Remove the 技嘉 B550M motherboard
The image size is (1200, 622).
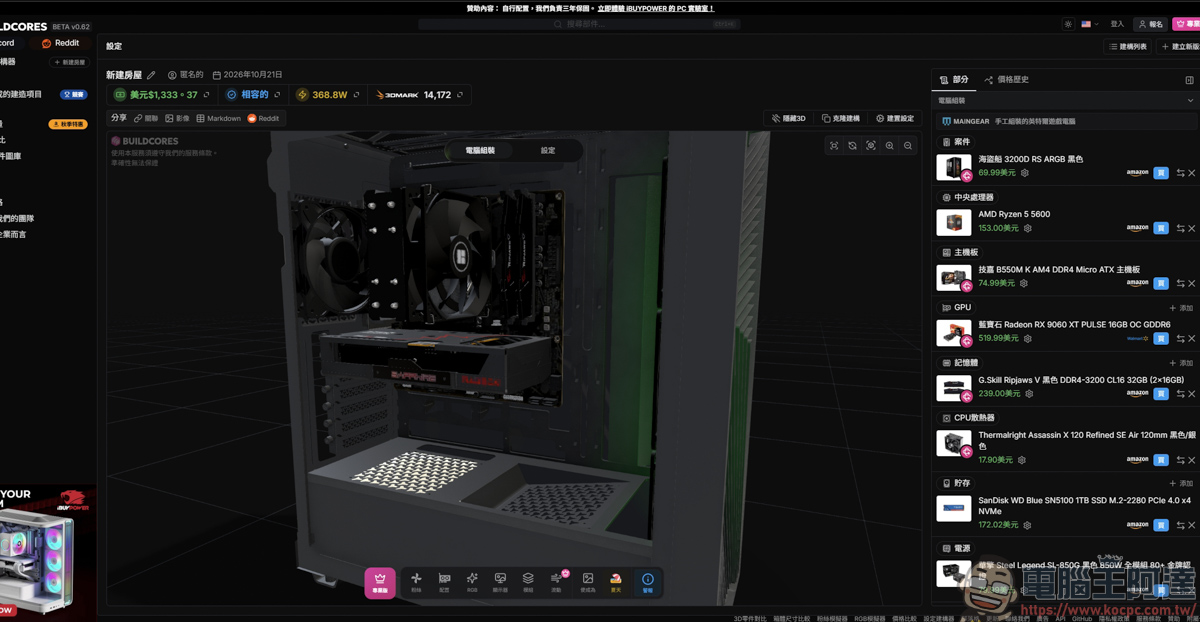point(1192,283)
